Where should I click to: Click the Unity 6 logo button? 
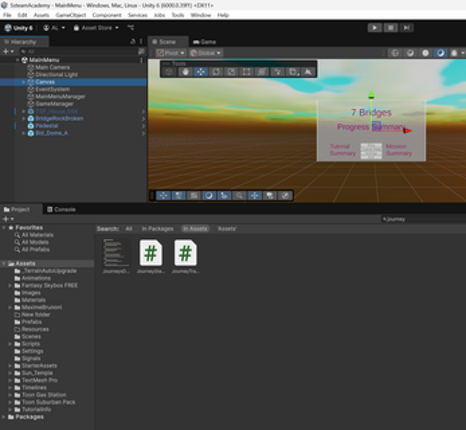coord(19,28)
